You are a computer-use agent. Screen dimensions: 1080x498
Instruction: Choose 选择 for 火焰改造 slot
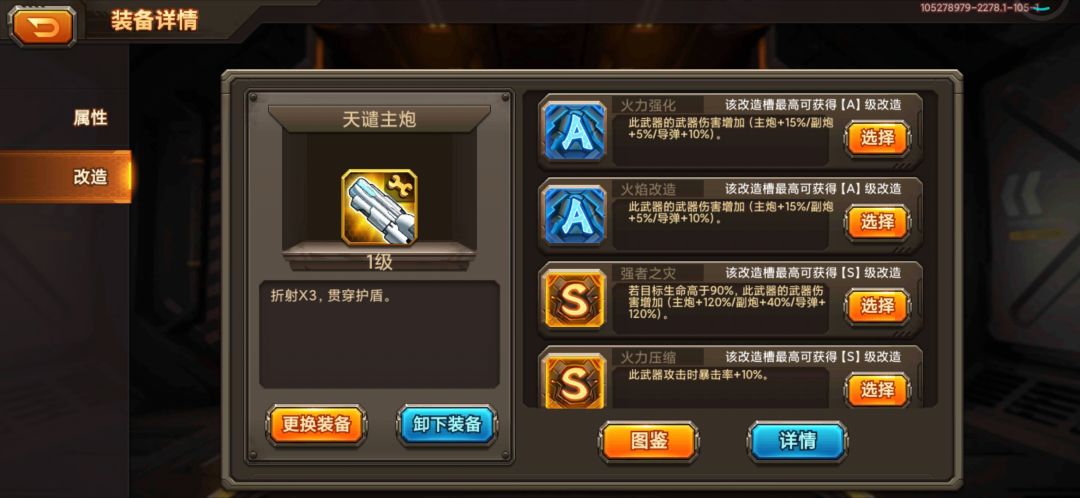(878, 222)
